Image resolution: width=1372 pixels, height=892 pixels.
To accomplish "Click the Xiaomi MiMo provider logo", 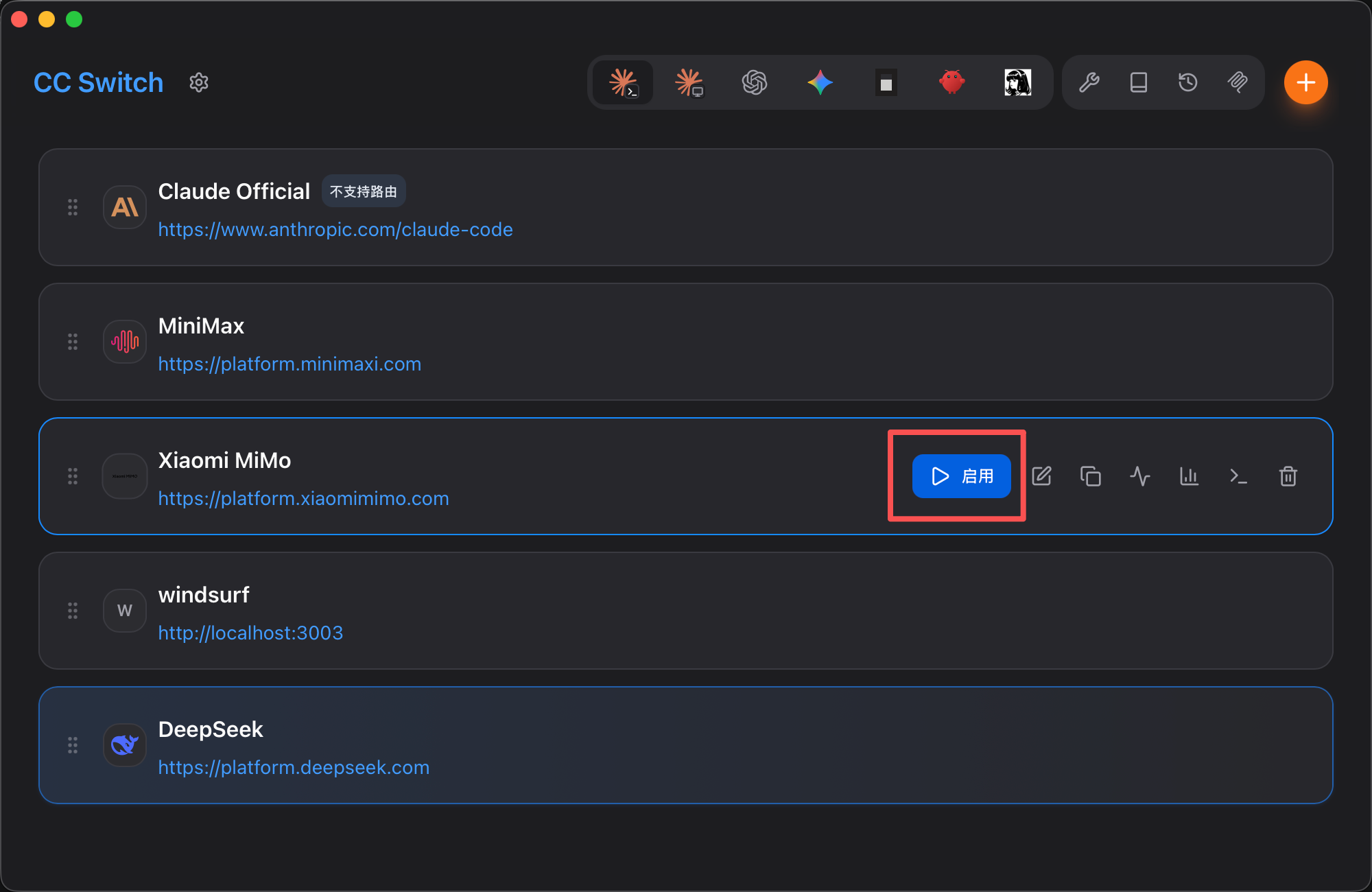I will 125,476.
